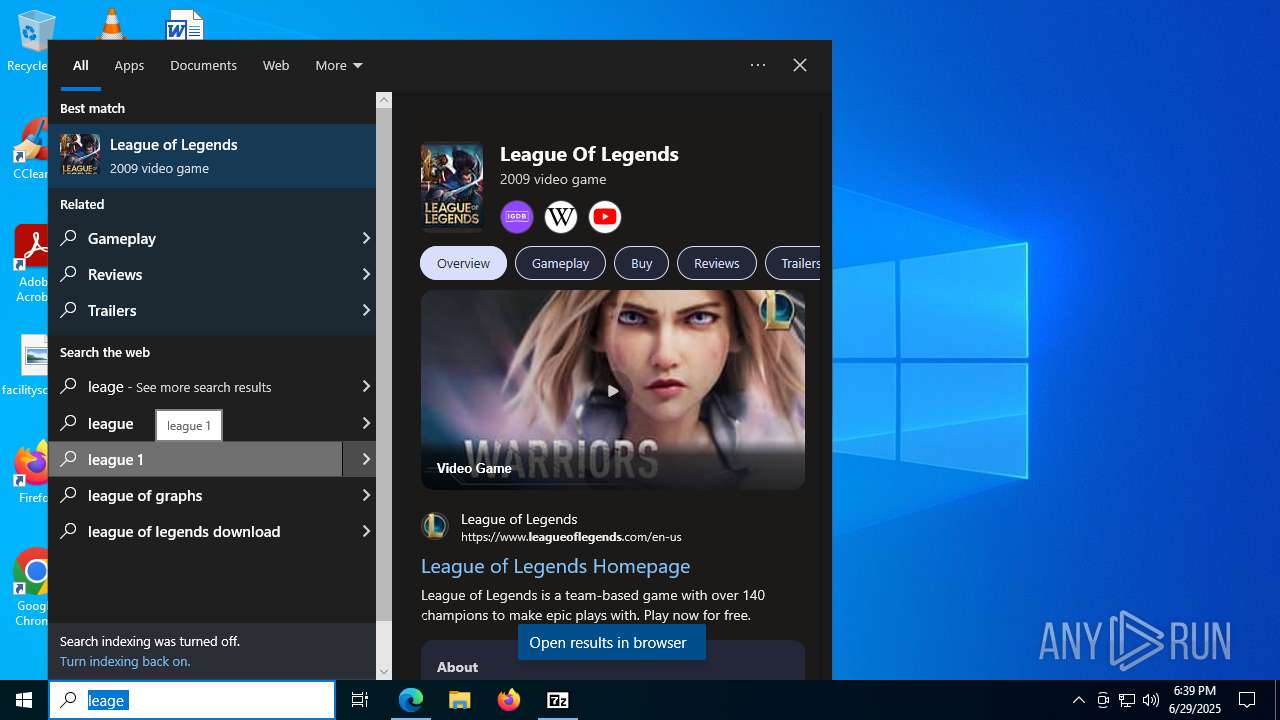Image resolution: width=1280 pixels, height=720 pixels.
Task: Switch to the Documents search tab
Action: tap(203, 65)
